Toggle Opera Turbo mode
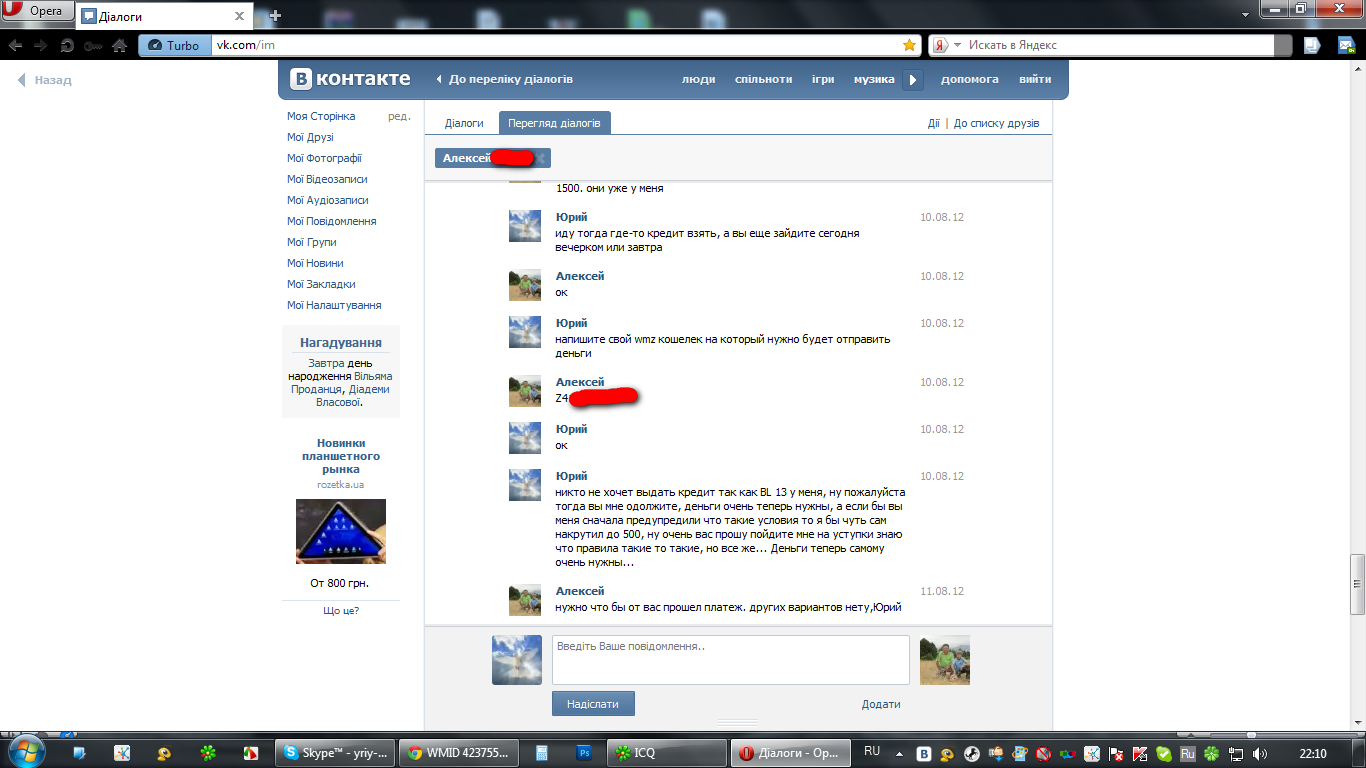Viewport: 1366px width, 768px height. (175, 45)
